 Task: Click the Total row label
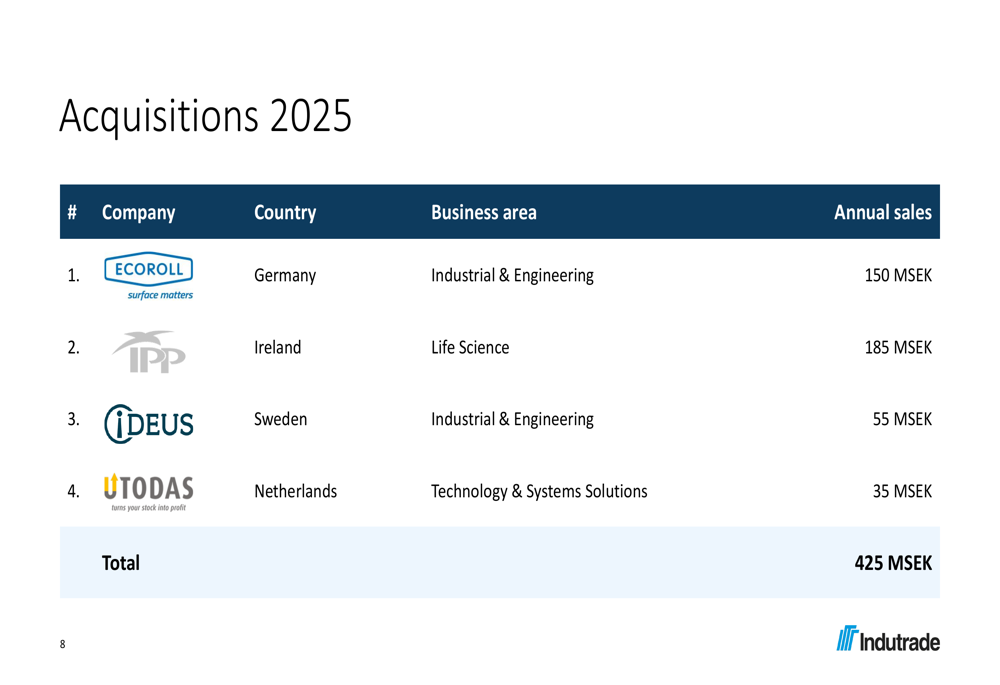tap(121, 563)
